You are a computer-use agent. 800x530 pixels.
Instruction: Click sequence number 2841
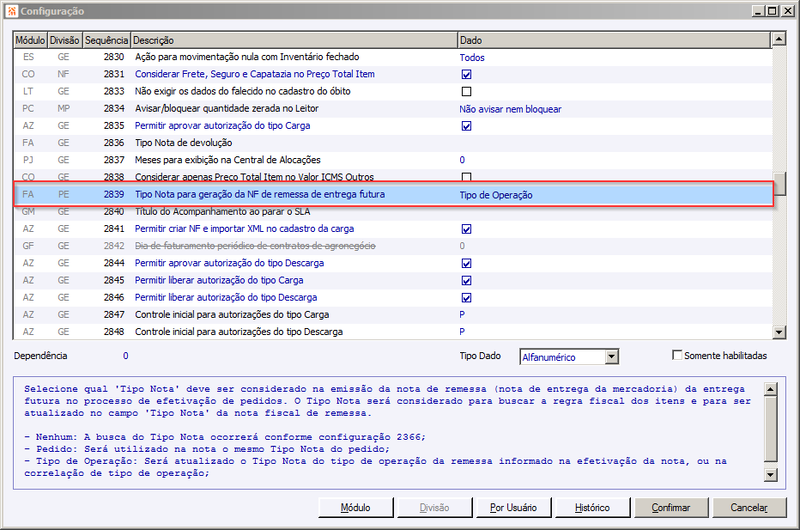point(114,229)
